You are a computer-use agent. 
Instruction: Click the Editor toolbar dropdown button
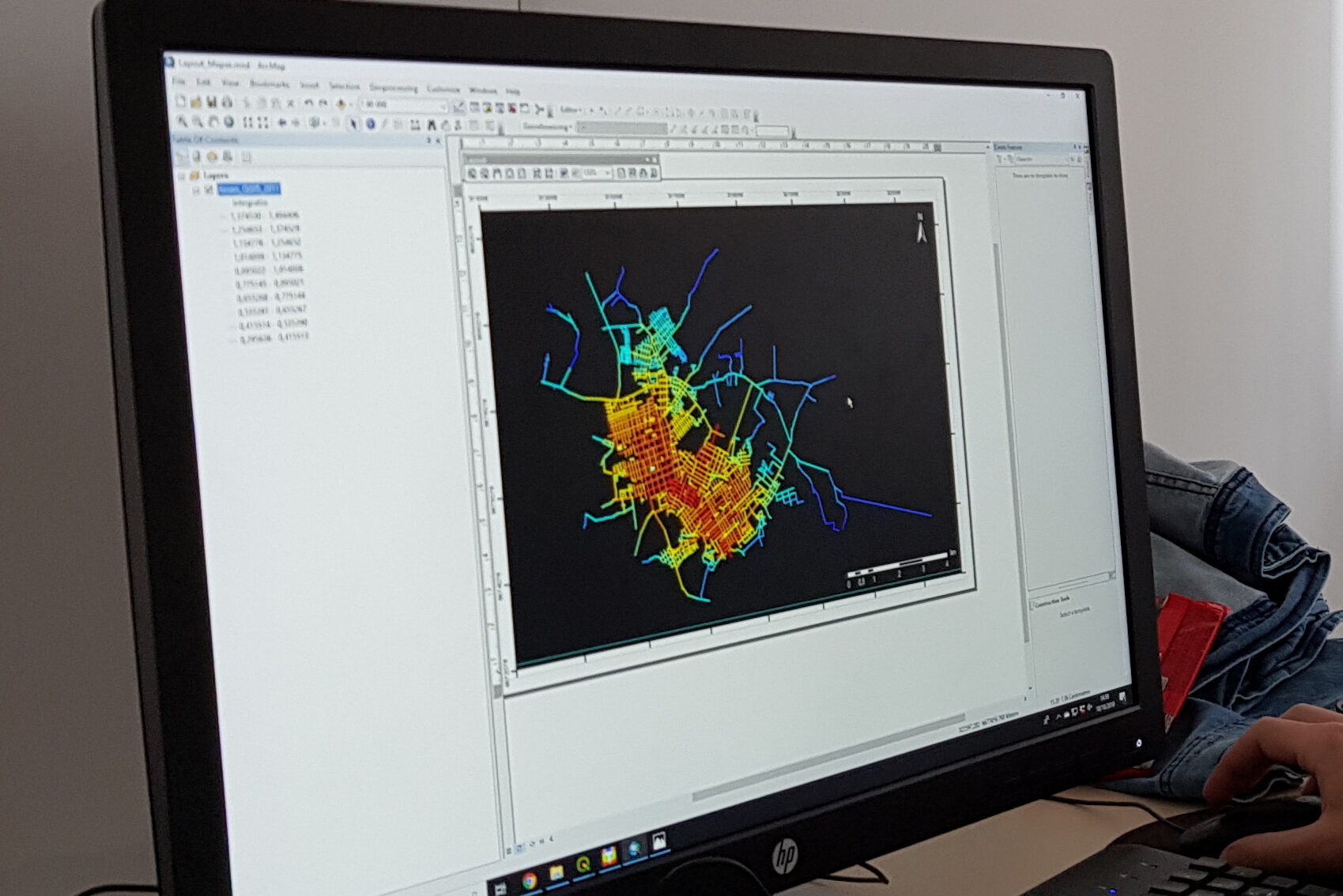[x=570, y=110]
